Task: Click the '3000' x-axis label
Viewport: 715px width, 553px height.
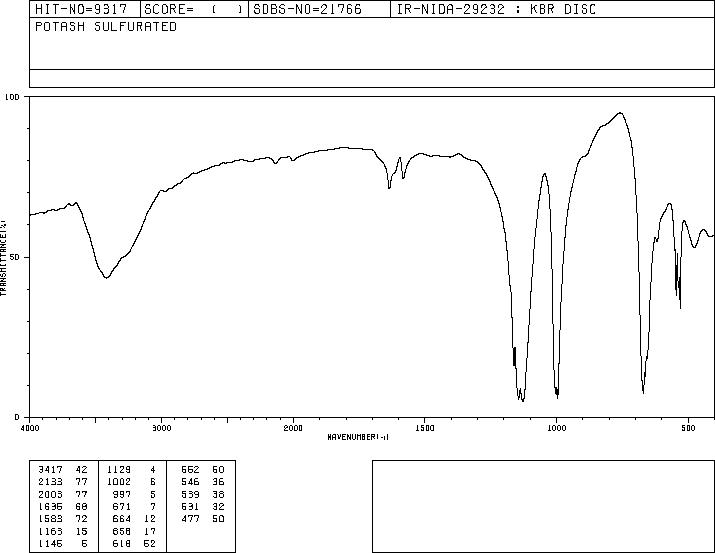Action: click(x=161, y=428)
